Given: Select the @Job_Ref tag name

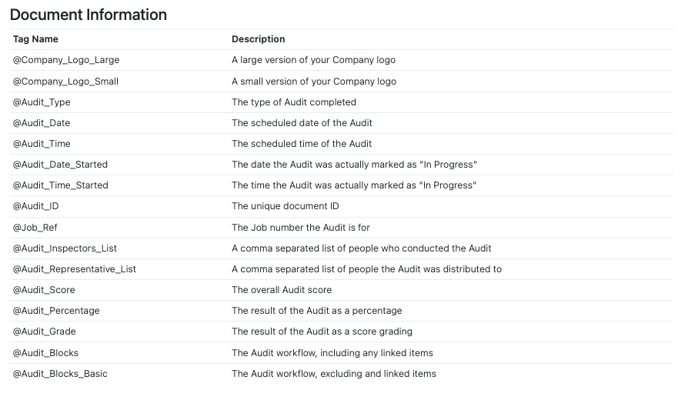Looking at the screenshot, I should coord(35,228).
